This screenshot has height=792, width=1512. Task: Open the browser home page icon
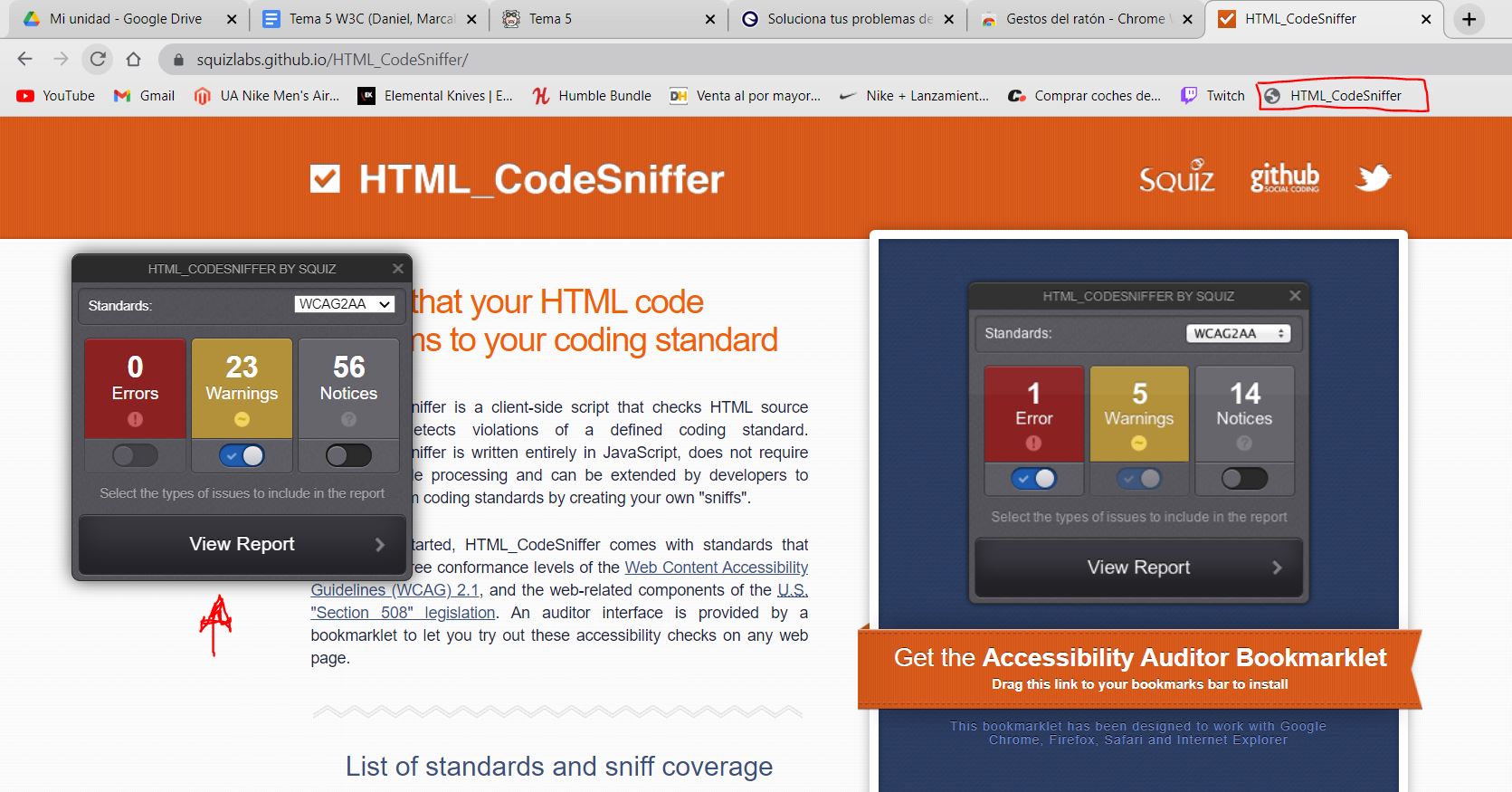coord(133,60)
